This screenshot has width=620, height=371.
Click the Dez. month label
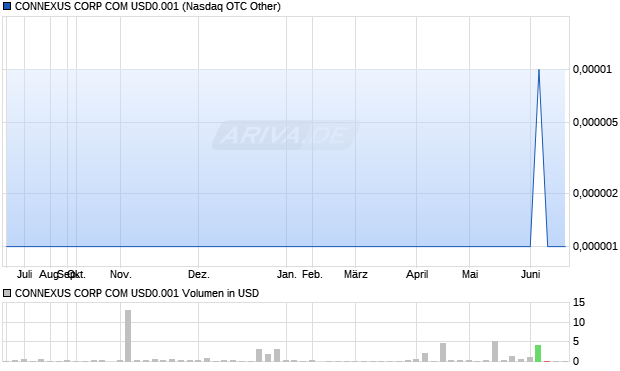(198, 274)
